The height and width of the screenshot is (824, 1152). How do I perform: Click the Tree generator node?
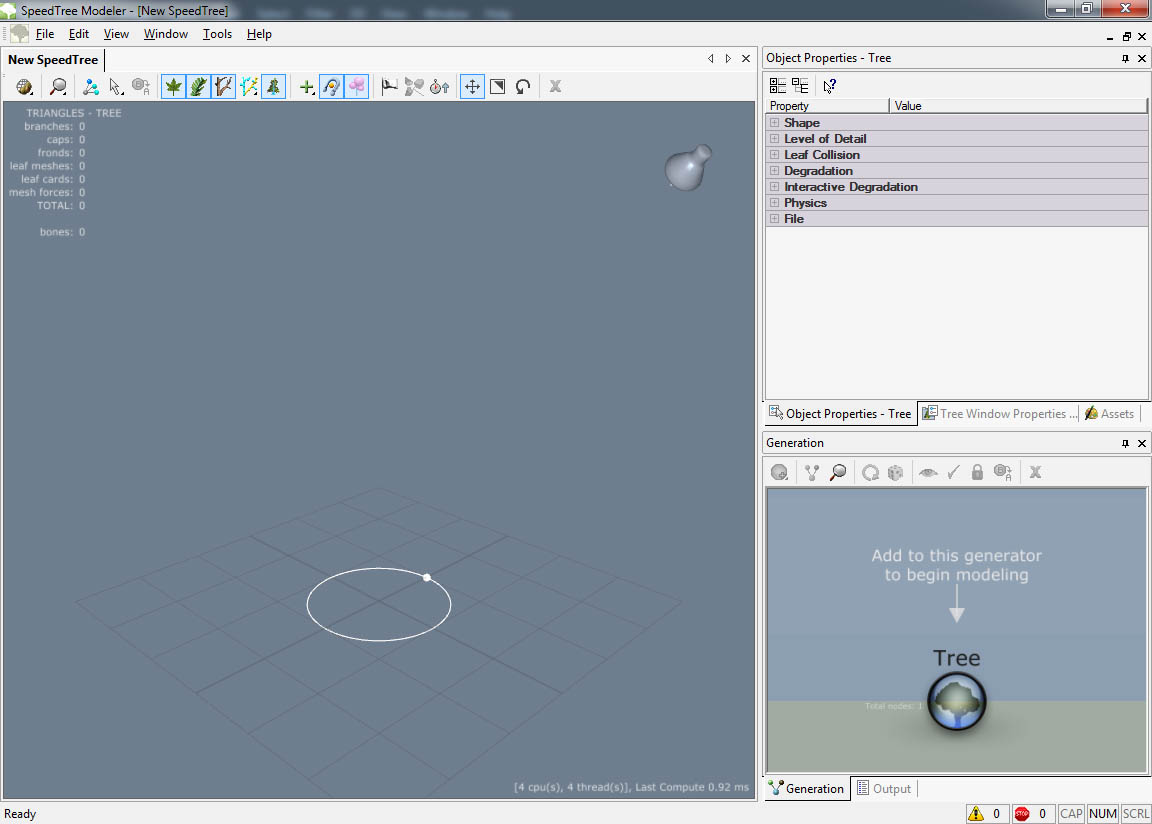click(x=957, y=701)
